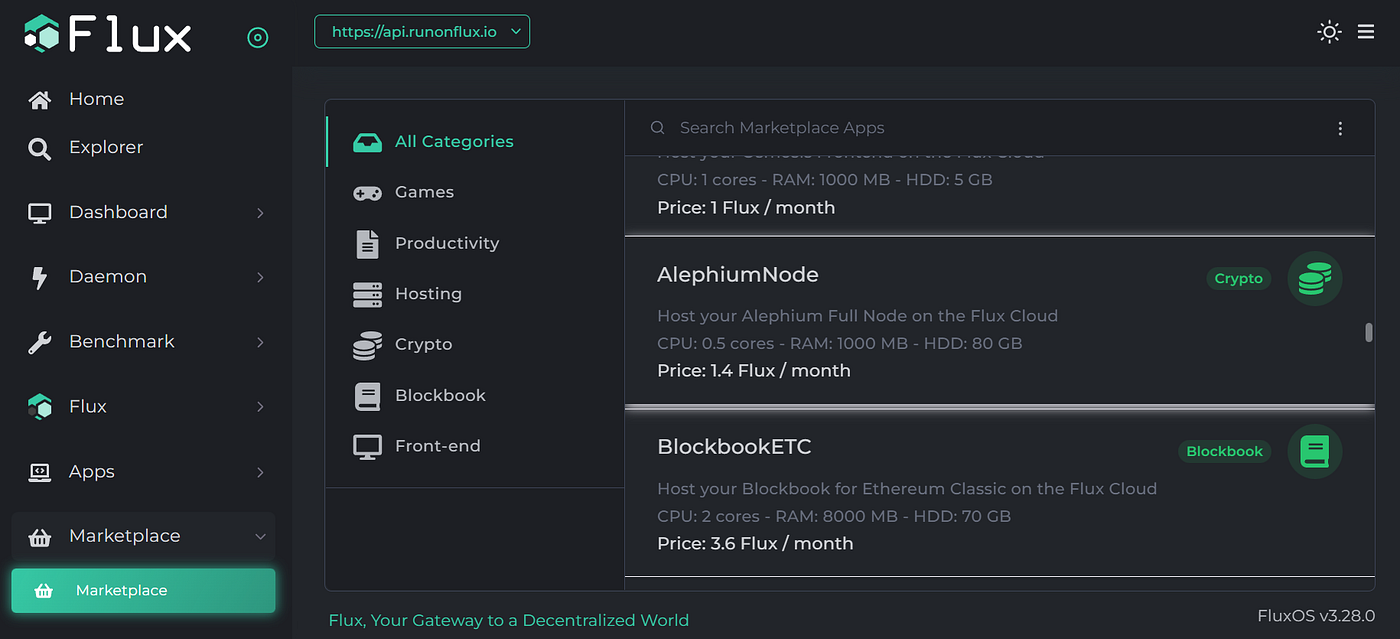Click the All Categories inbox icon

pos(367,142)
